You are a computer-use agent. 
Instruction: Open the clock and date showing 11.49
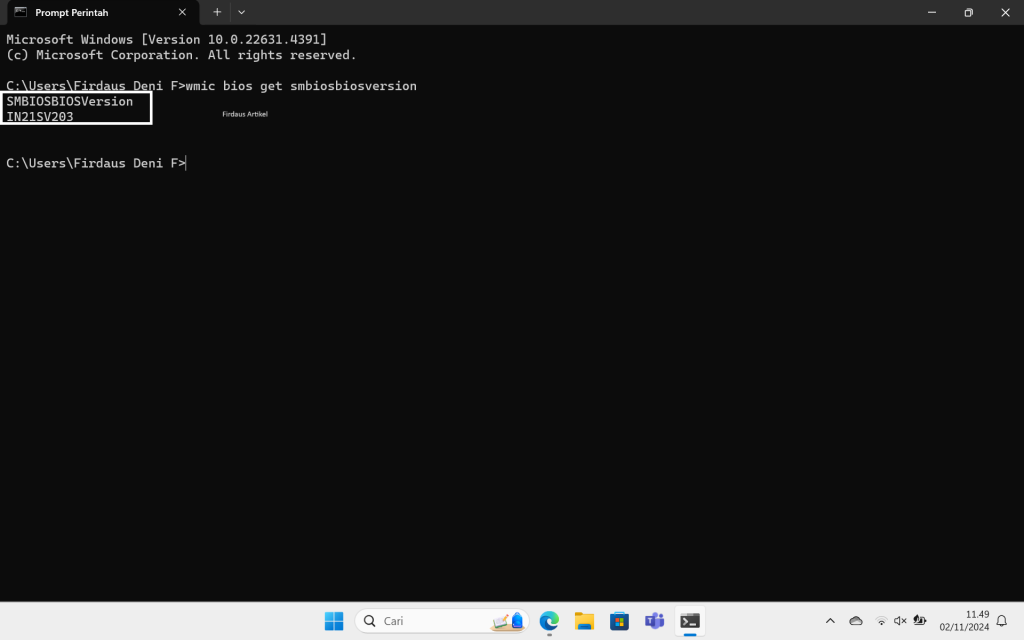coord(963,621)
